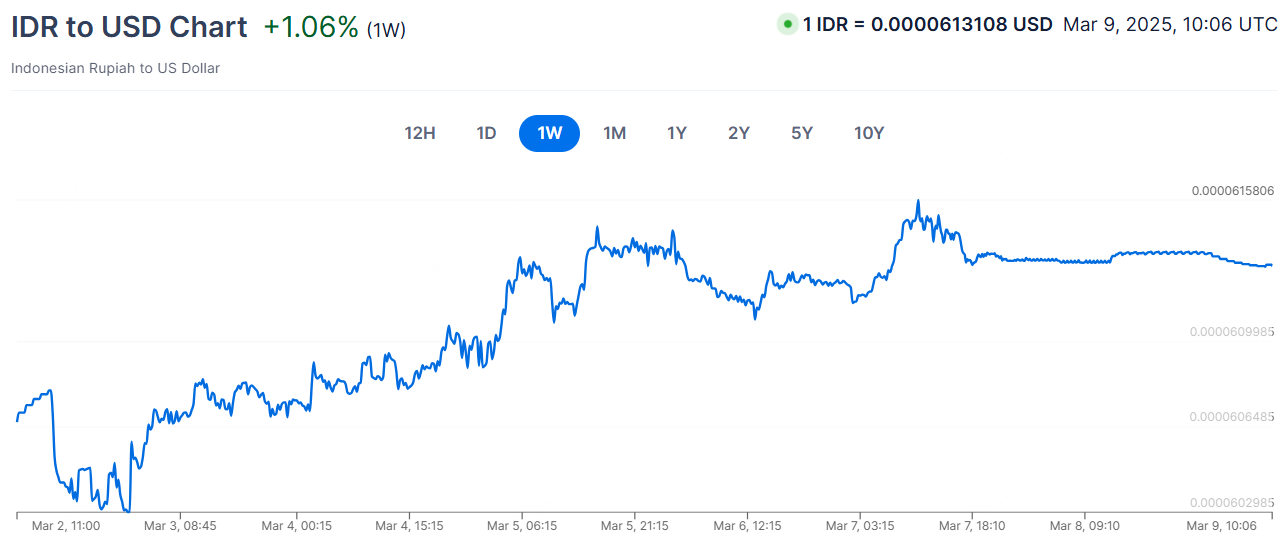1282x540 pixels.
Task: Select the active 1W range button
Action: click(549, 133)
